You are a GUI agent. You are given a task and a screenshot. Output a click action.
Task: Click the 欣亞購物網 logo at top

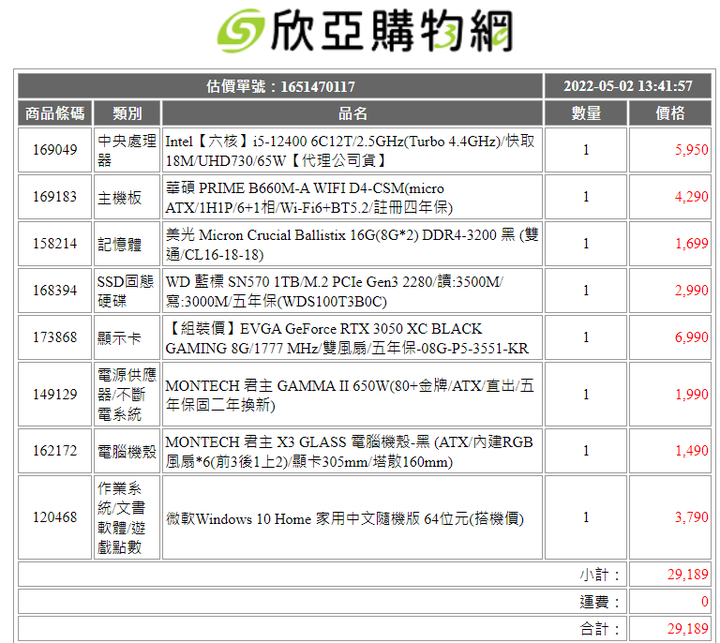coord(365,31)
